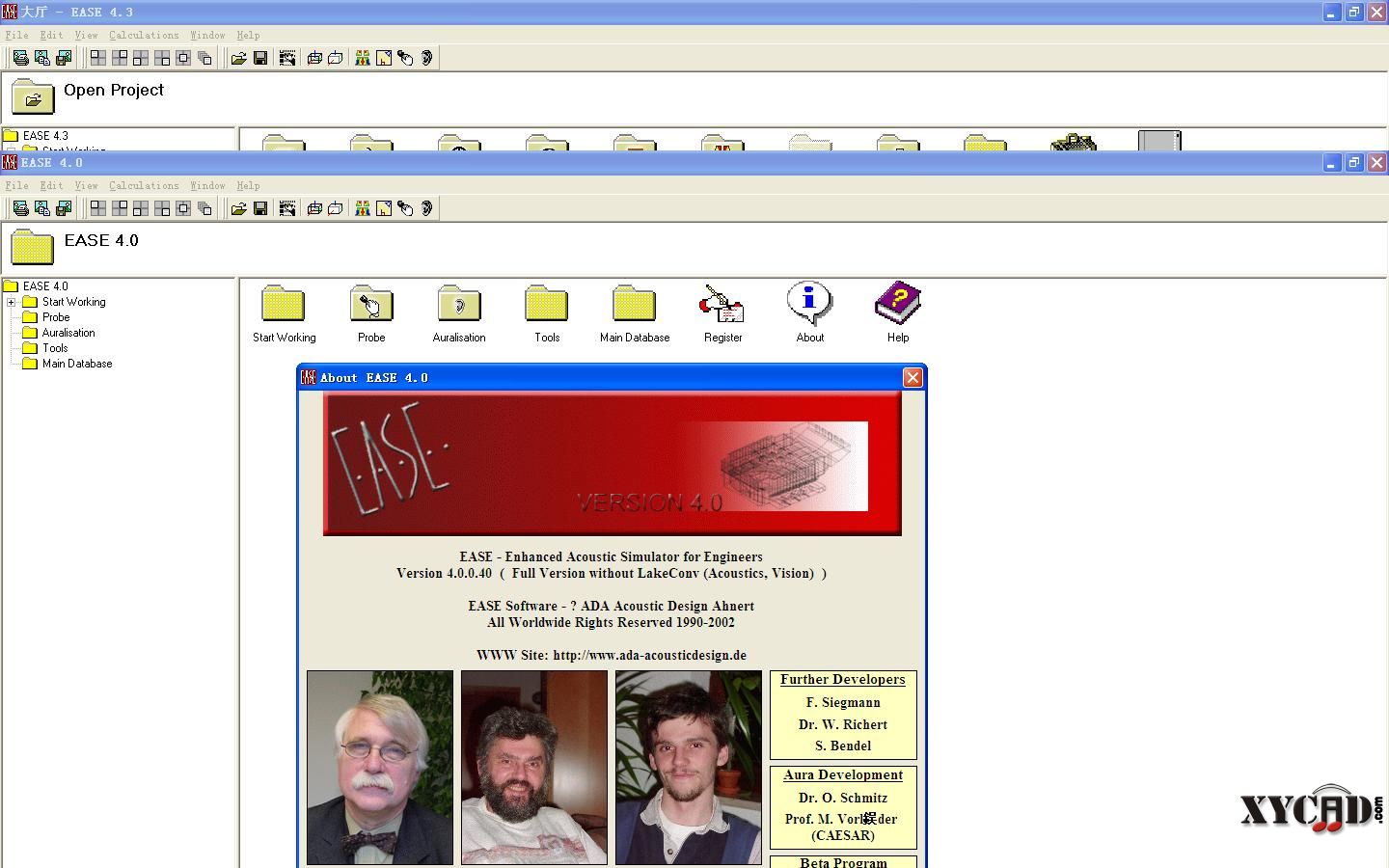Click photo of young man on right
This screenshot has height=868, width=1389.
pos(689,768)
